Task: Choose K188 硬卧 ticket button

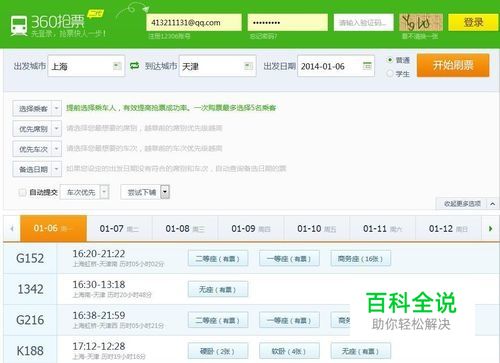Action: click(x=218, y=351)
